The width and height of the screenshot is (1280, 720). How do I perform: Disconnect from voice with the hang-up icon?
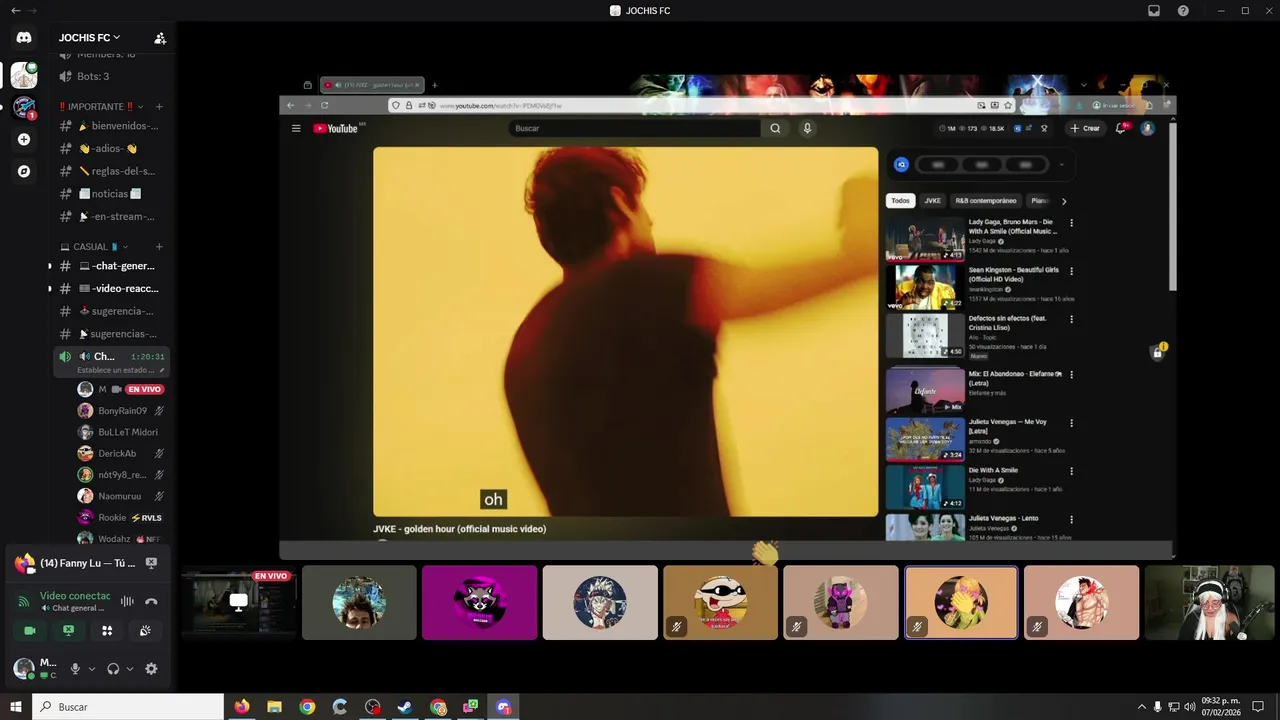[x=151, y=601]
